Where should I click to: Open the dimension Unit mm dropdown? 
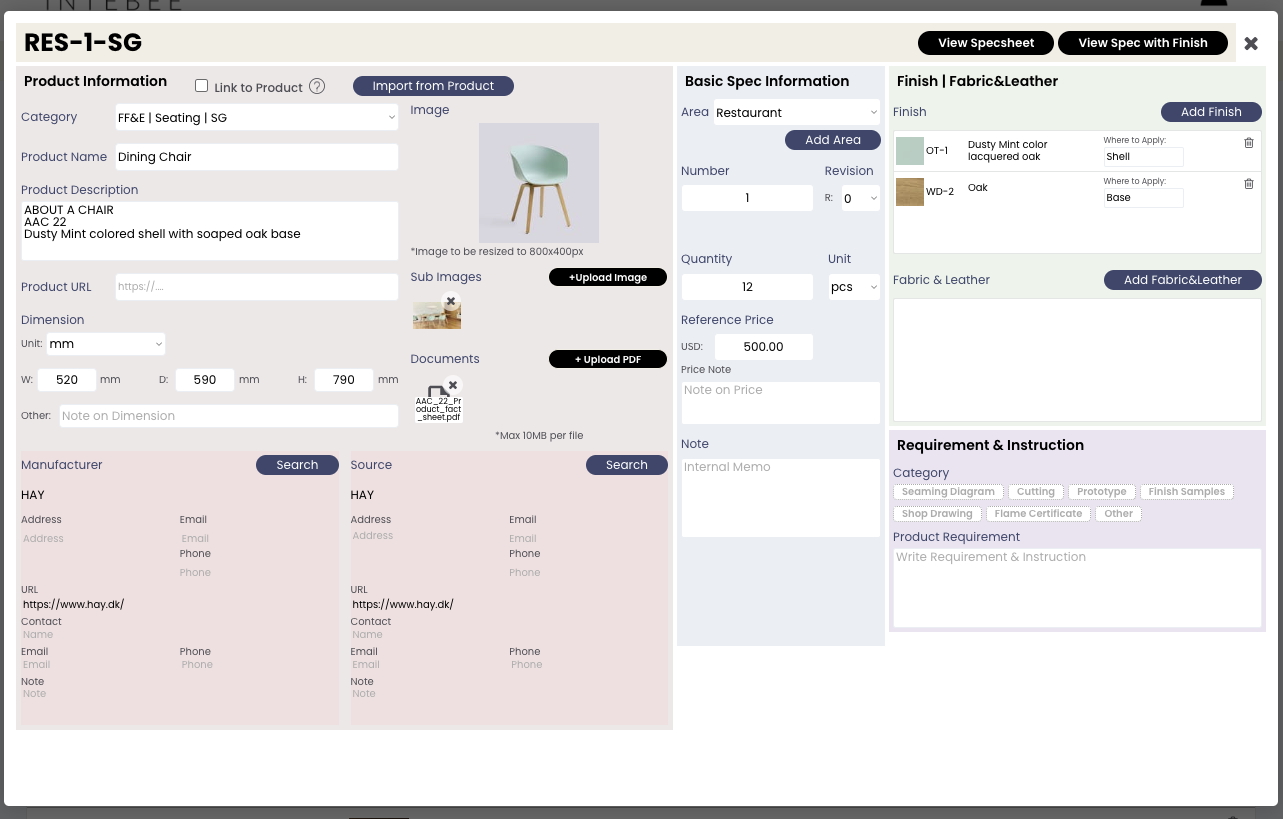[x=106, y=344]
